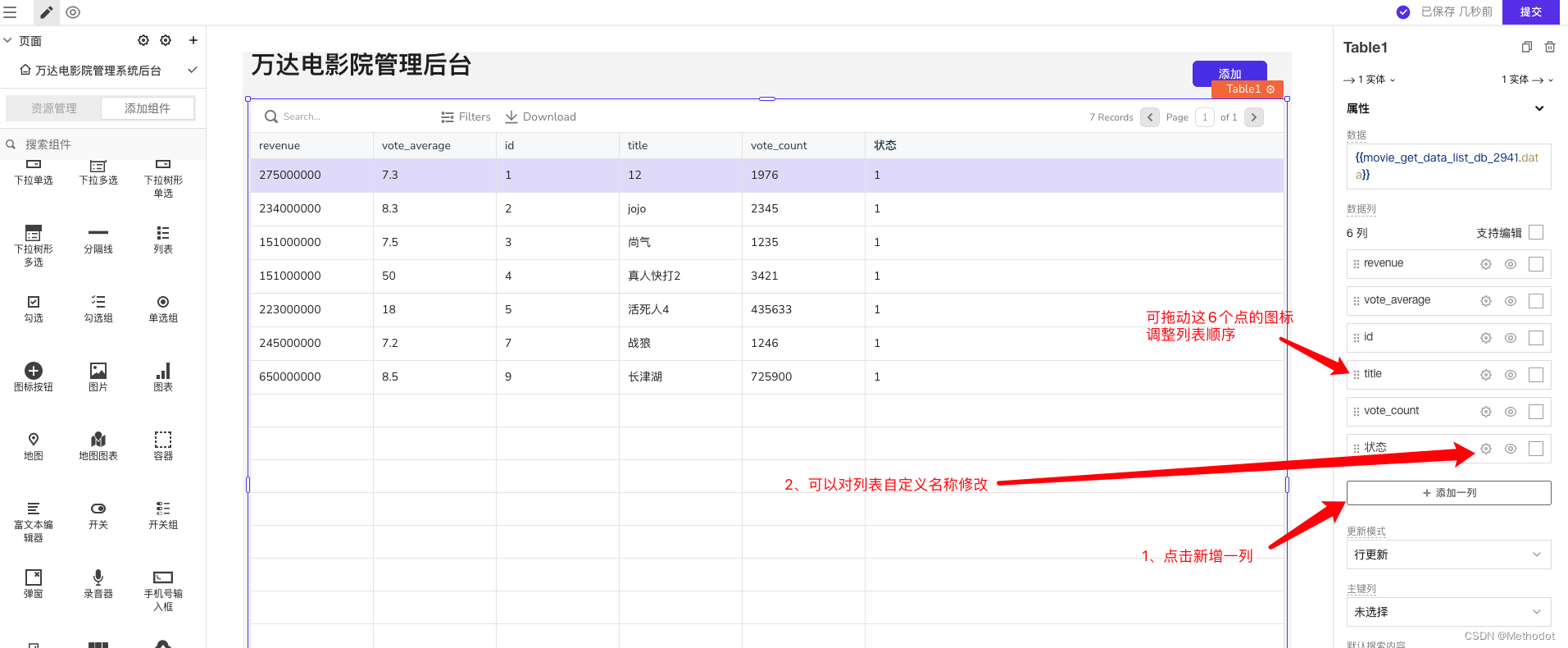The width and height of the screenshot is (1568, 648).
Task: Enable the 支持编辑 checkbox
Action: tap(1536, 232)
